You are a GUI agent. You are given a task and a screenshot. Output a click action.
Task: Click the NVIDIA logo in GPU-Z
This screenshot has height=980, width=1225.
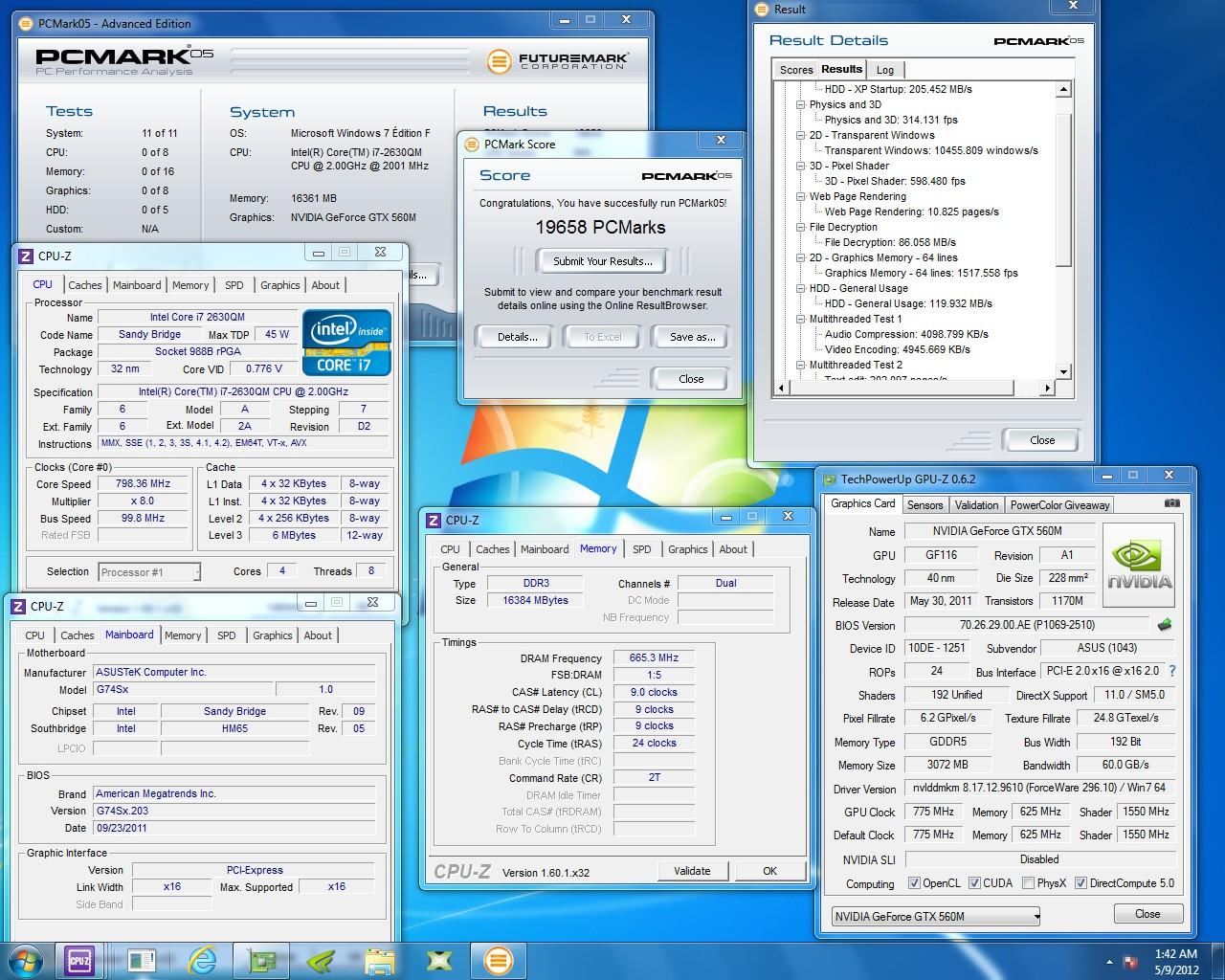(x=1138, y=565)
